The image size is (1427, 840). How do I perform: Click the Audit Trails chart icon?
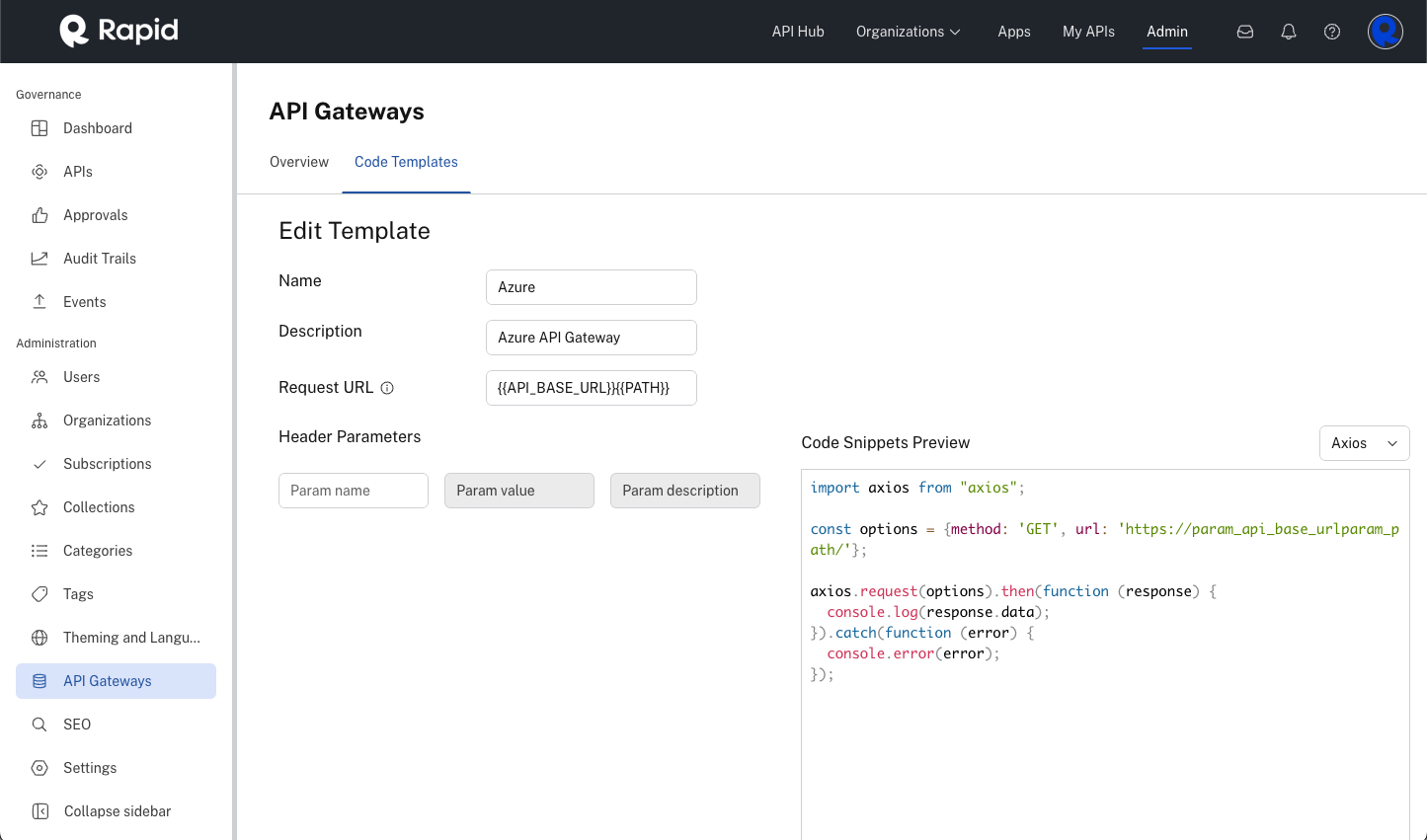point(40,259)
